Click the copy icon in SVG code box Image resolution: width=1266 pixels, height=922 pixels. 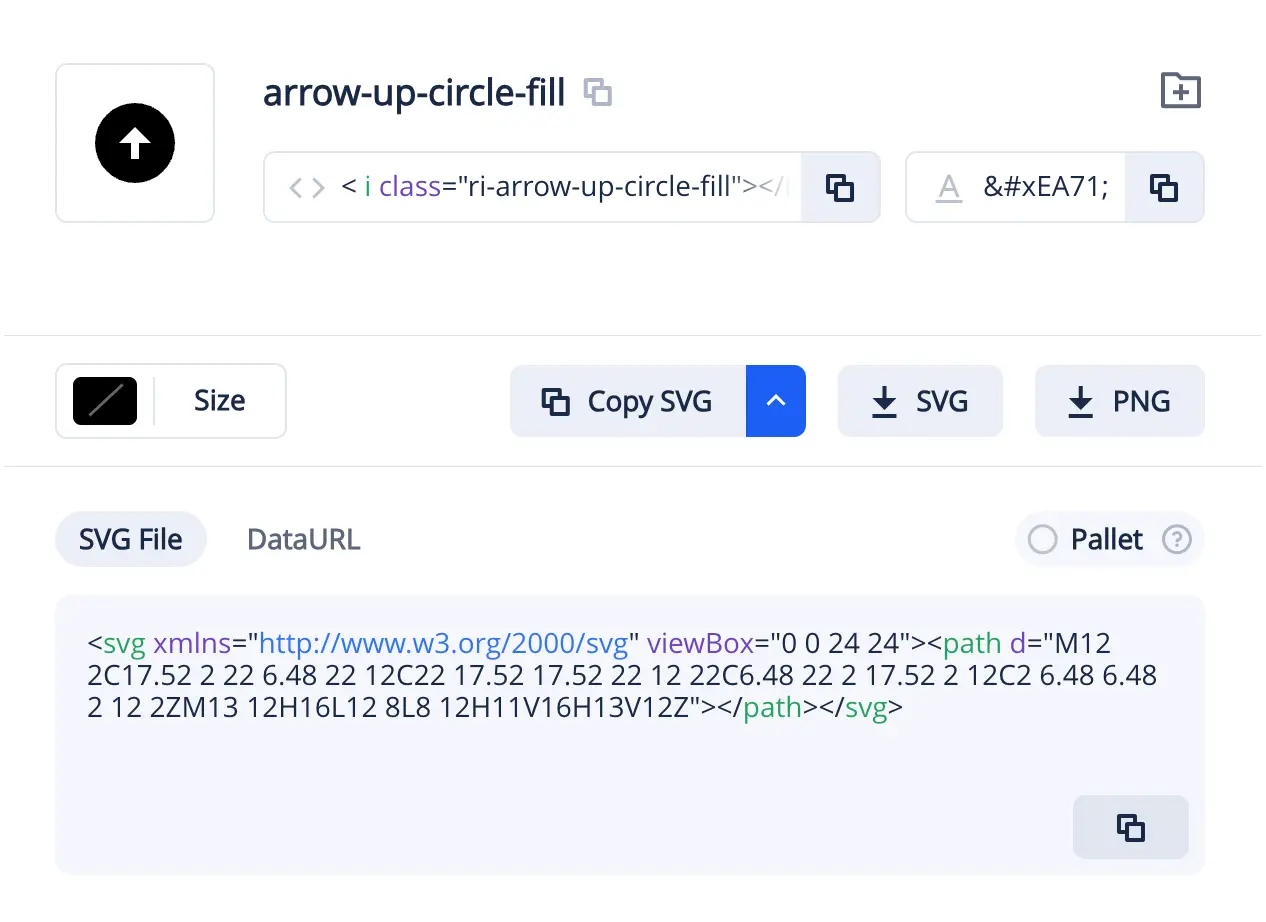tap(1130, 827)
